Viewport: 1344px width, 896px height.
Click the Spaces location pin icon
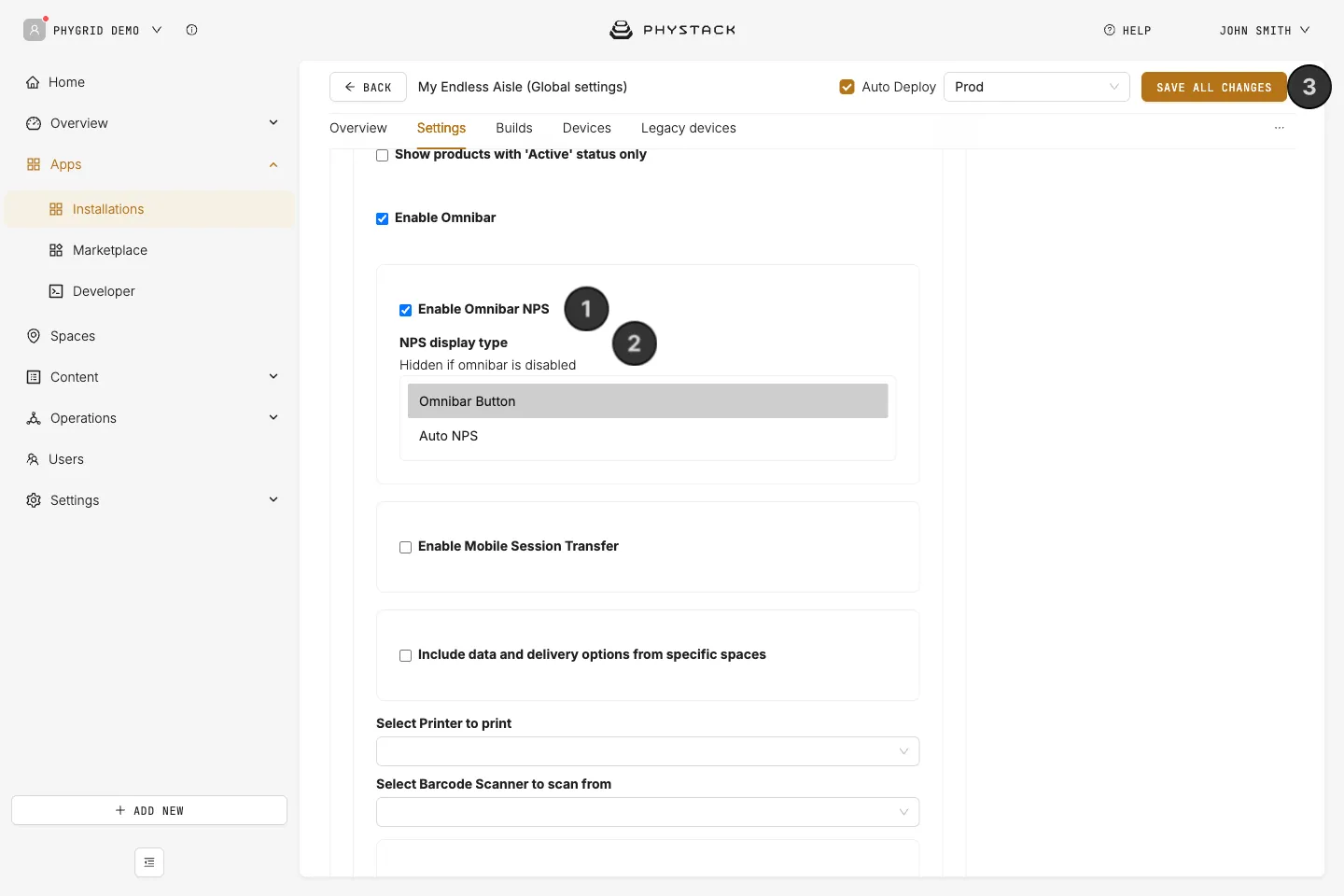point(34,336)
